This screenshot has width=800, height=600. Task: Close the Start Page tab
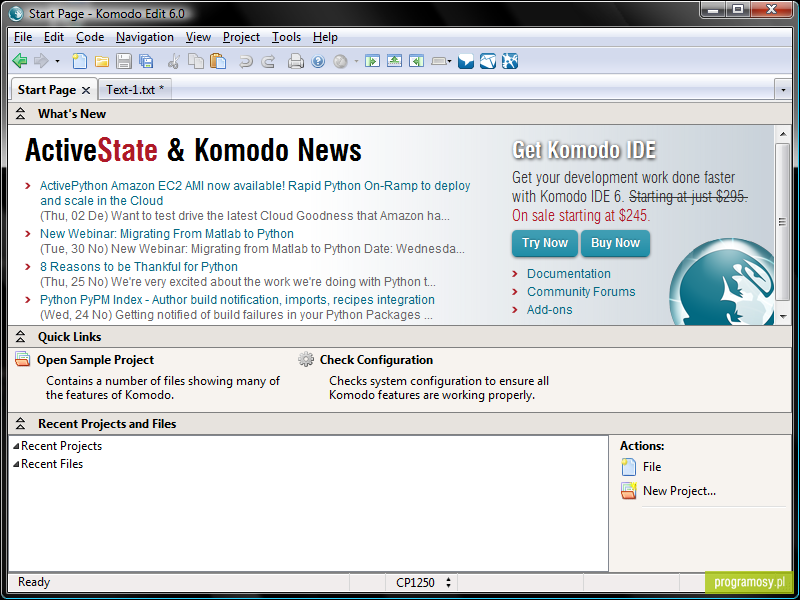click(86, 90)
